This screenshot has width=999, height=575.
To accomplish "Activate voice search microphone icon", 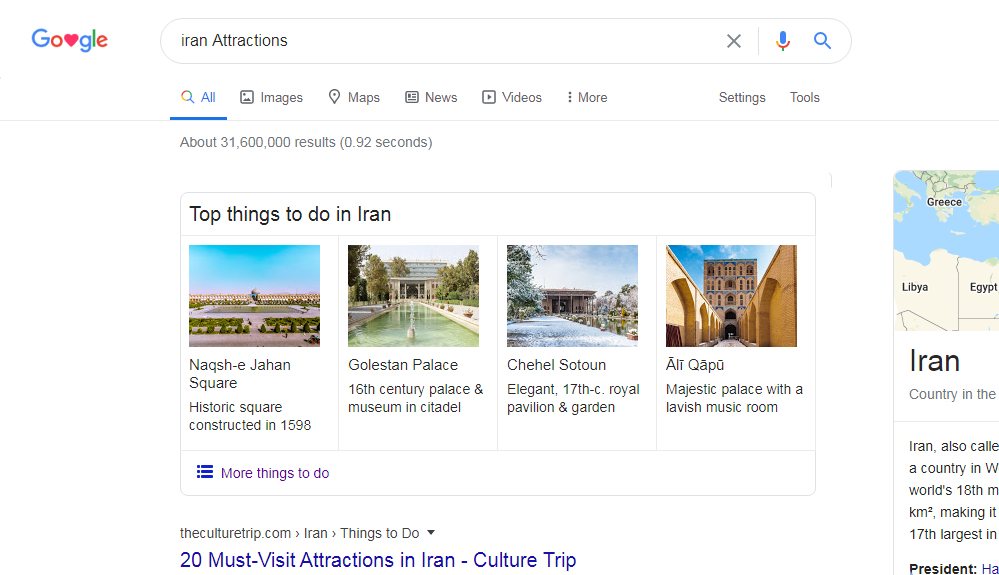I will point(782,41).
